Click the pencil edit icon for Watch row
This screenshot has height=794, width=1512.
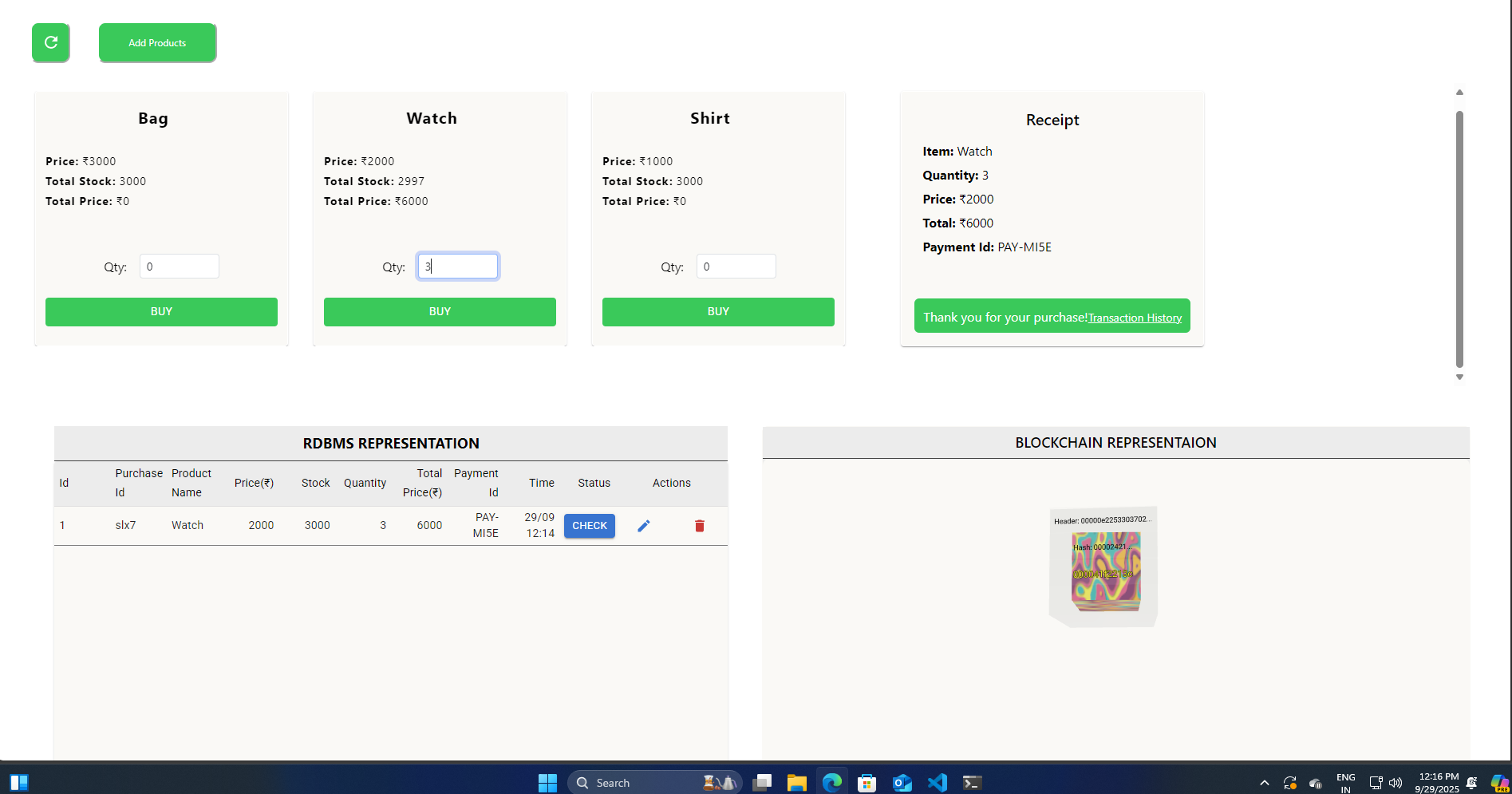point(644,526)
